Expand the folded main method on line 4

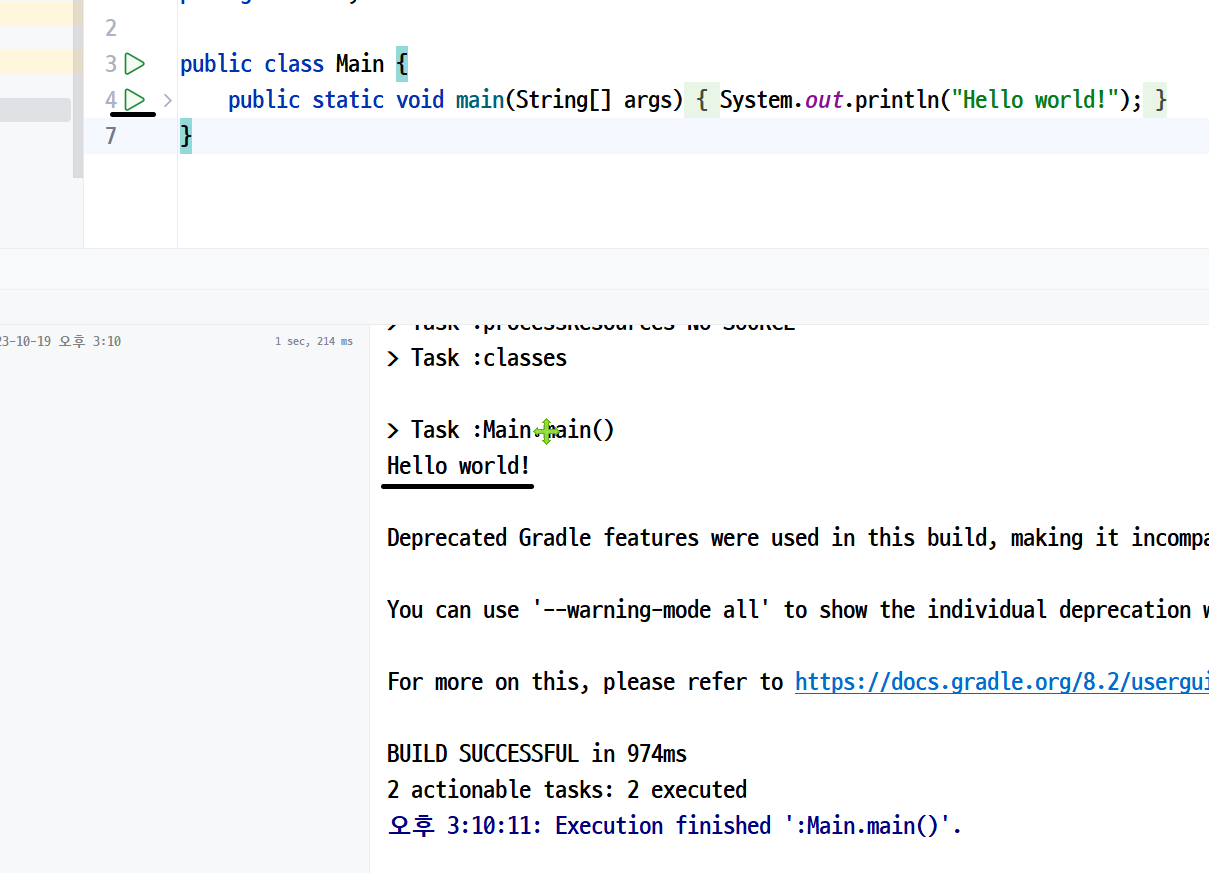(168, 100)
